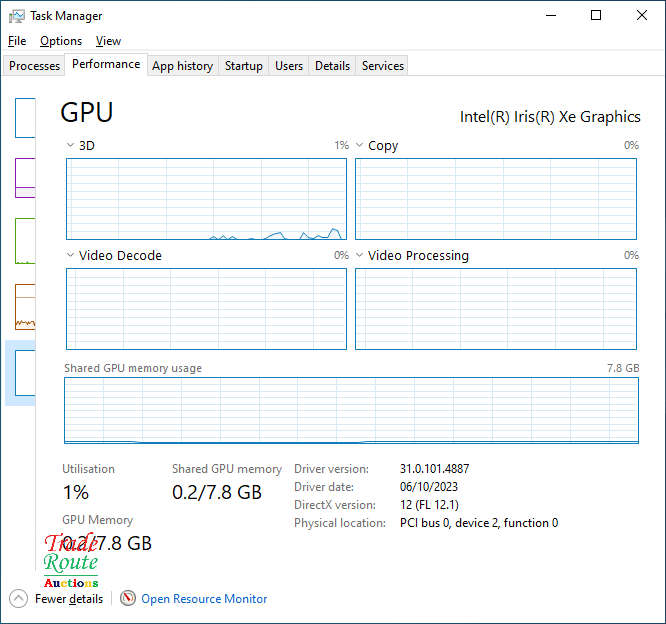Open the File menu
The height and width of the screenshot is (624, 666).
click(x=17, y=41)
